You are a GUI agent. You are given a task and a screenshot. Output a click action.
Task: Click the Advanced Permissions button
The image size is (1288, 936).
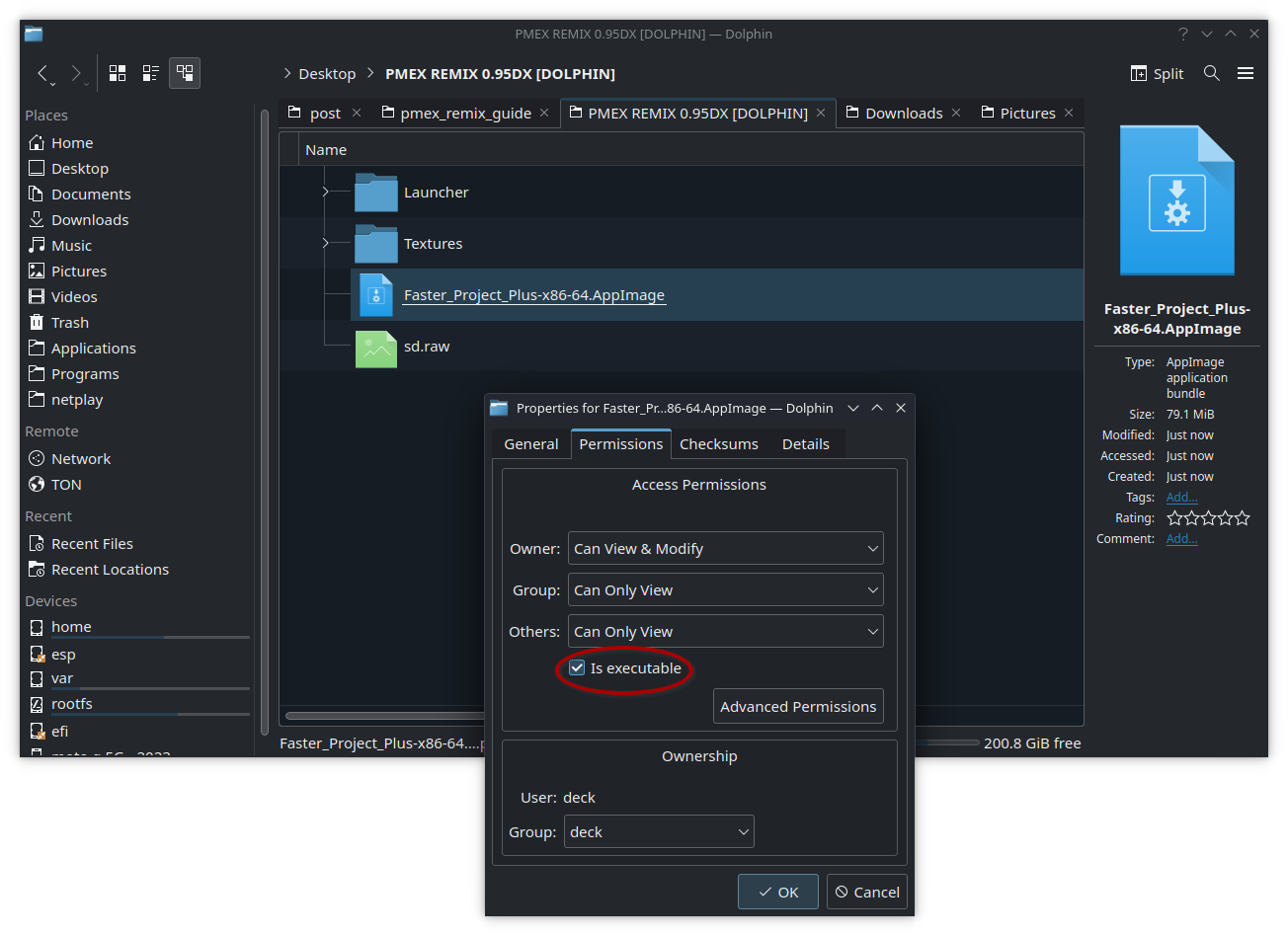798,706
